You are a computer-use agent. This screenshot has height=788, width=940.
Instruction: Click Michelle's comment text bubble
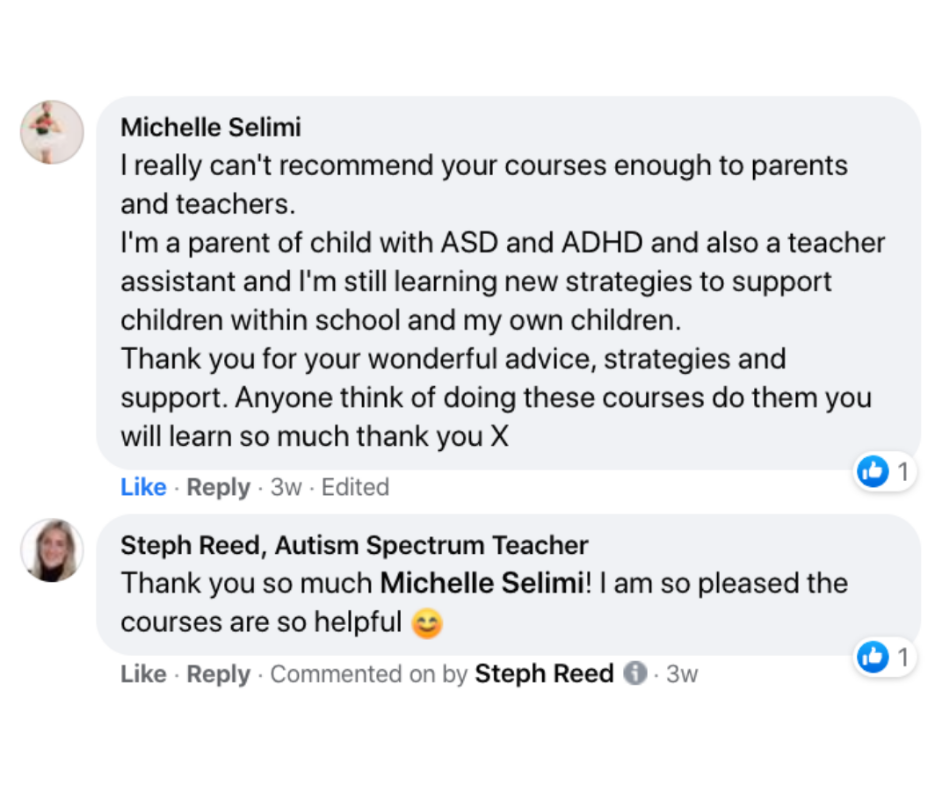(508, 282)
